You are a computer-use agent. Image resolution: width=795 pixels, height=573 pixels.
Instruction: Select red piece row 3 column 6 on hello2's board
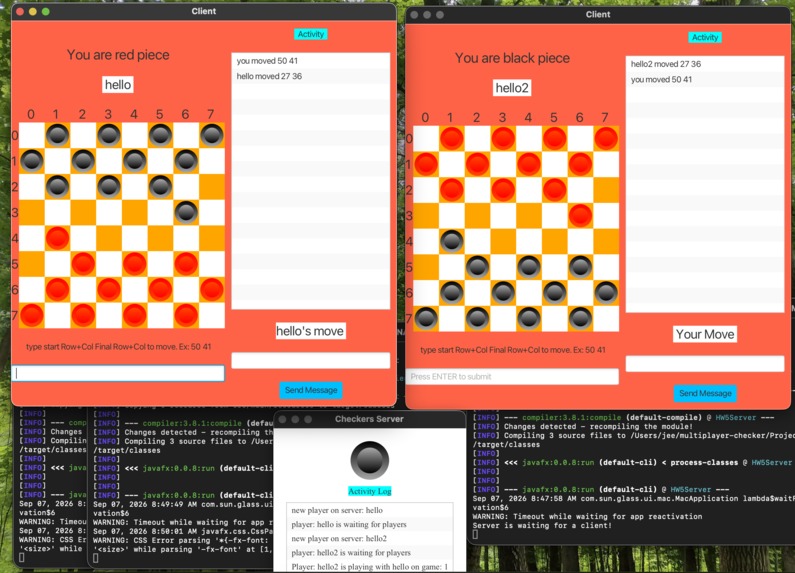[580, 215]
